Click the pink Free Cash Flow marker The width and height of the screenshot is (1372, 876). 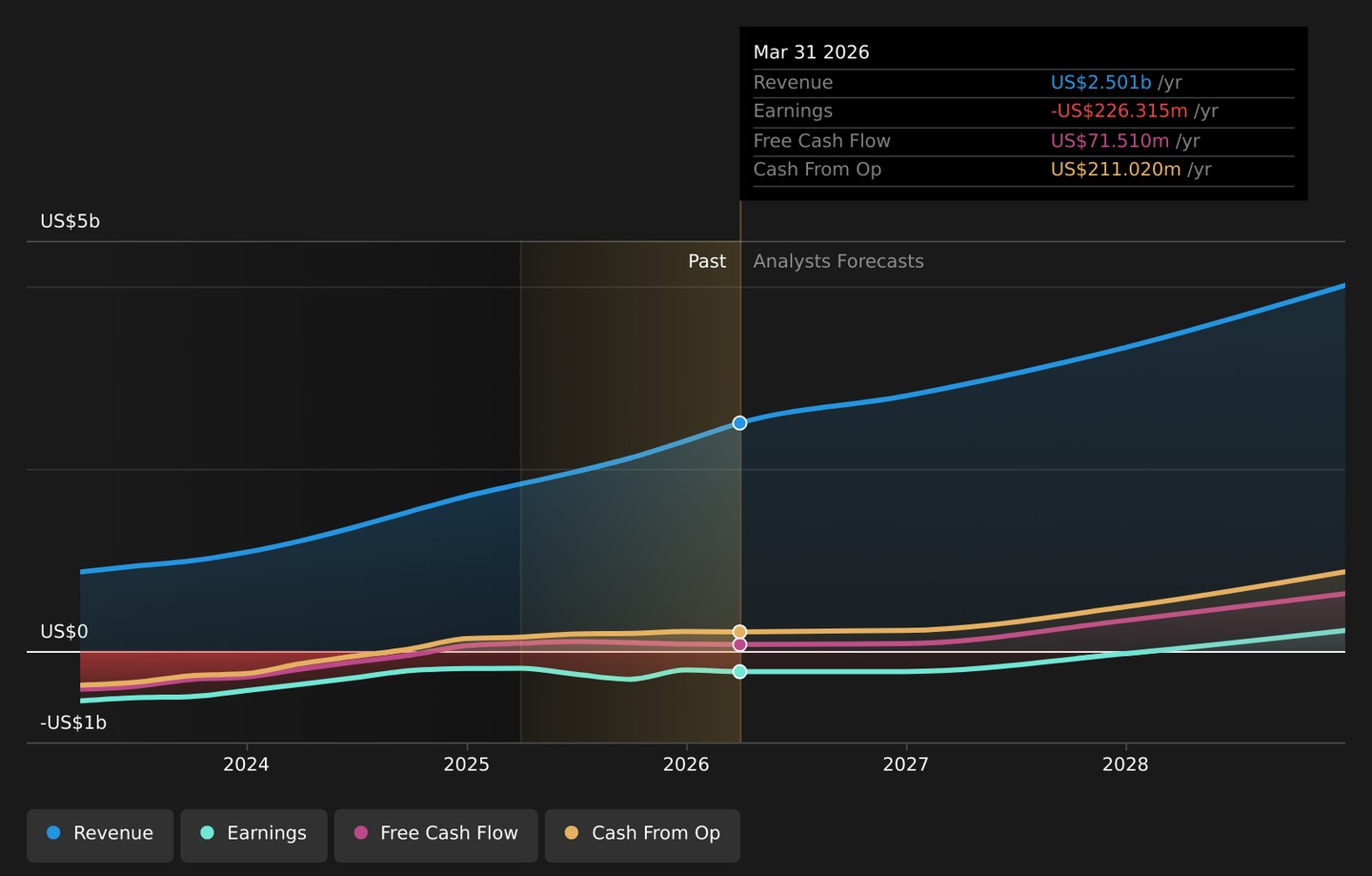(x=739, y=645)
